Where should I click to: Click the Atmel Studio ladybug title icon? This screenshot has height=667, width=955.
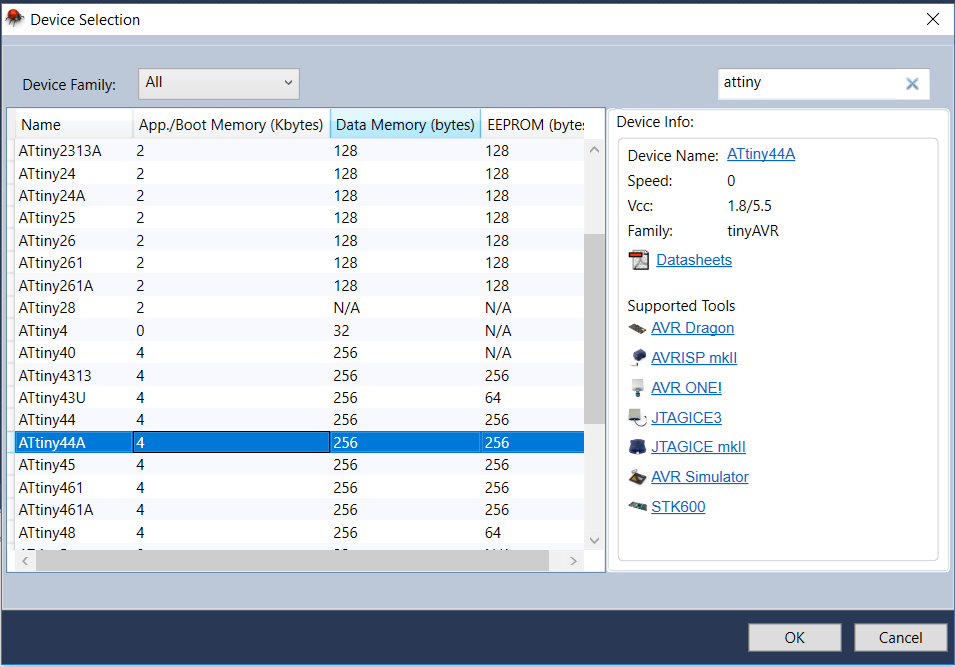[x=14, y=19]
